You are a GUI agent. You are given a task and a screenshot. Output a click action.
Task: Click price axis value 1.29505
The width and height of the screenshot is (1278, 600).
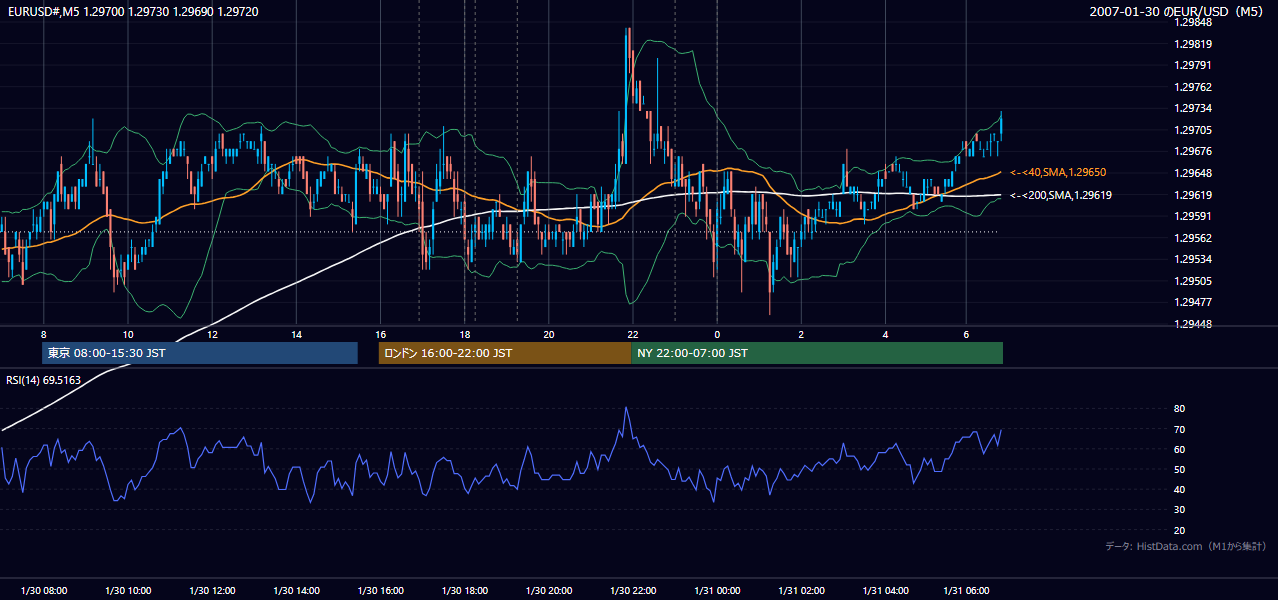tap(1193, 281)
